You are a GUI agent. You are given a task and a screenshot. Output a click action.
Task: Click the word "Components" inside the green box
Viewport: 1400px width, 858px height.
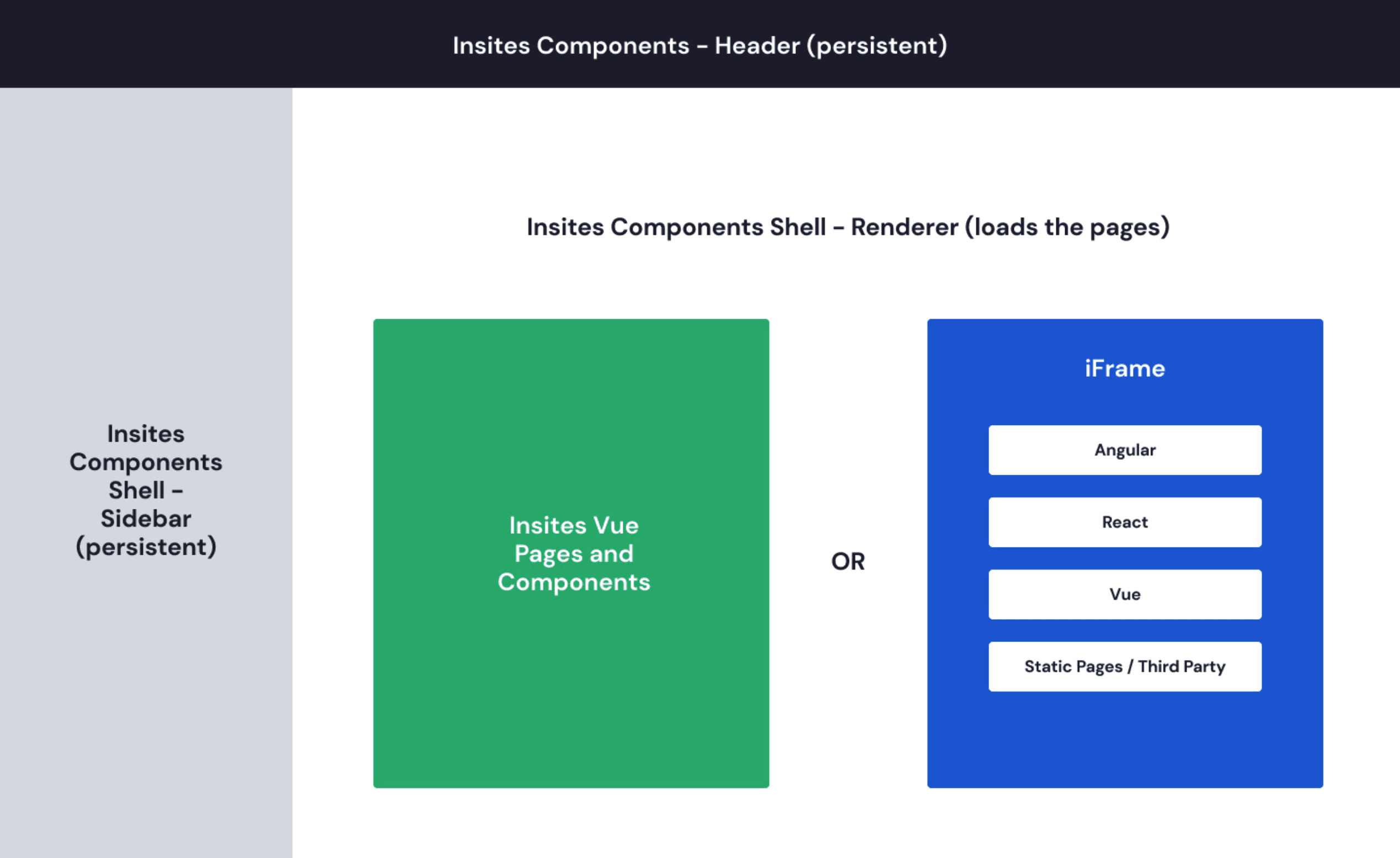pyautogui.click(x=573, y=582)
